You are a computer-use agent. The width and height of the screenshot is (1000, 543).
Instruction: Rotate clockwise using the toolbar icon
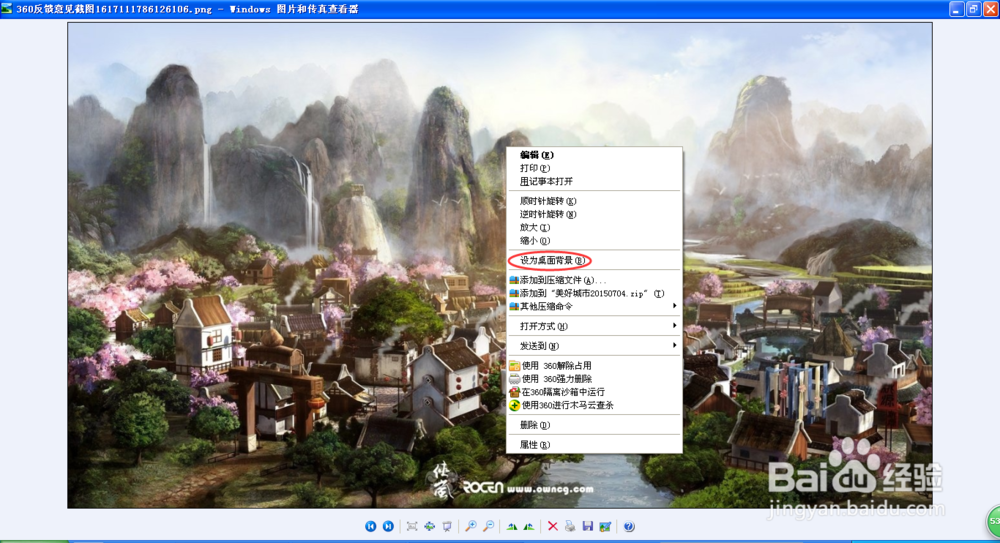pos(511,526)
